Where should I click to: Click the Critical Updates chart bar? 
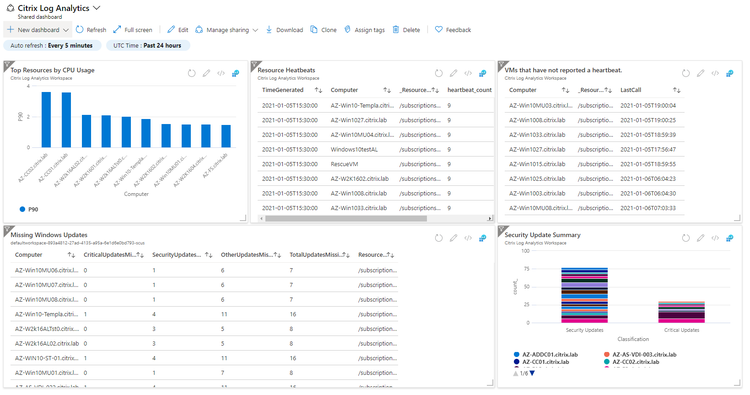682,312
